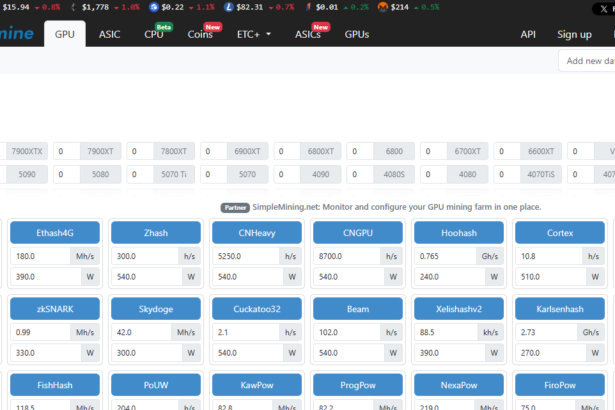Image resolution: width=615 pixels, height=410 pixels.
Task: Expand the ETC+ dropdown menu
Action: point(254,34)
